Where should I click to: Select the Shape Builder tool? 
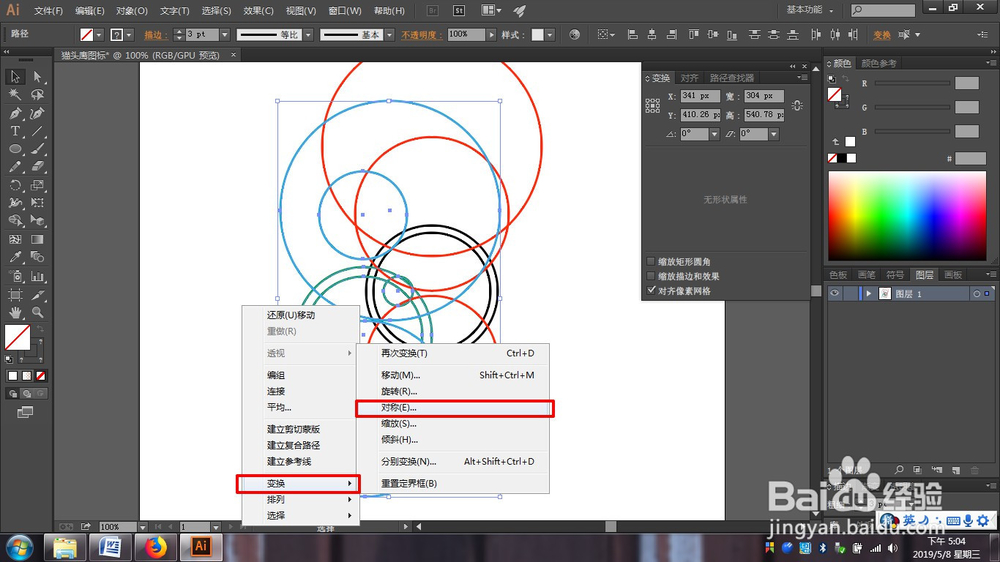pos(15,221)
